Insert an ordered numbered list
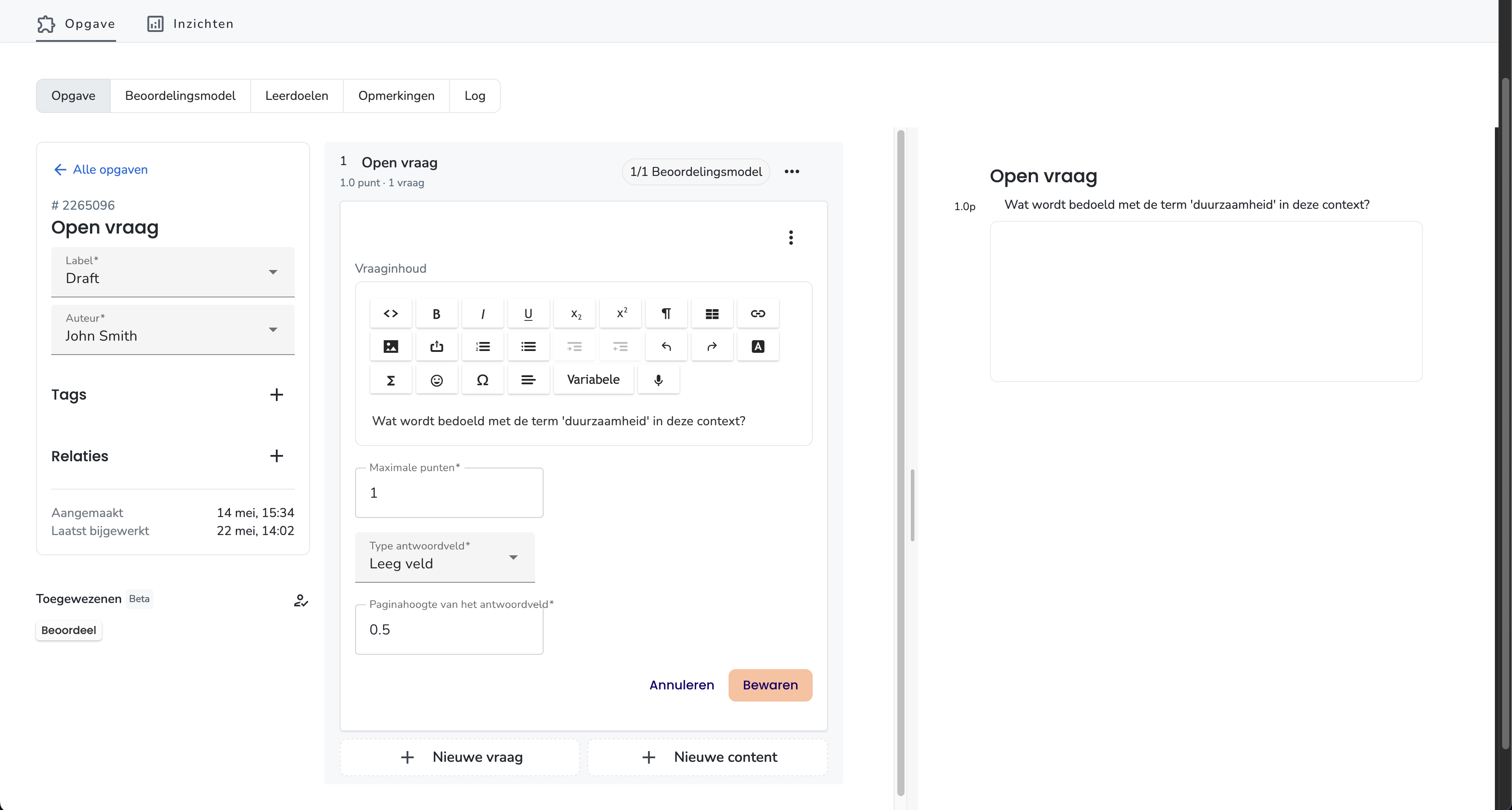 point(482,346)
